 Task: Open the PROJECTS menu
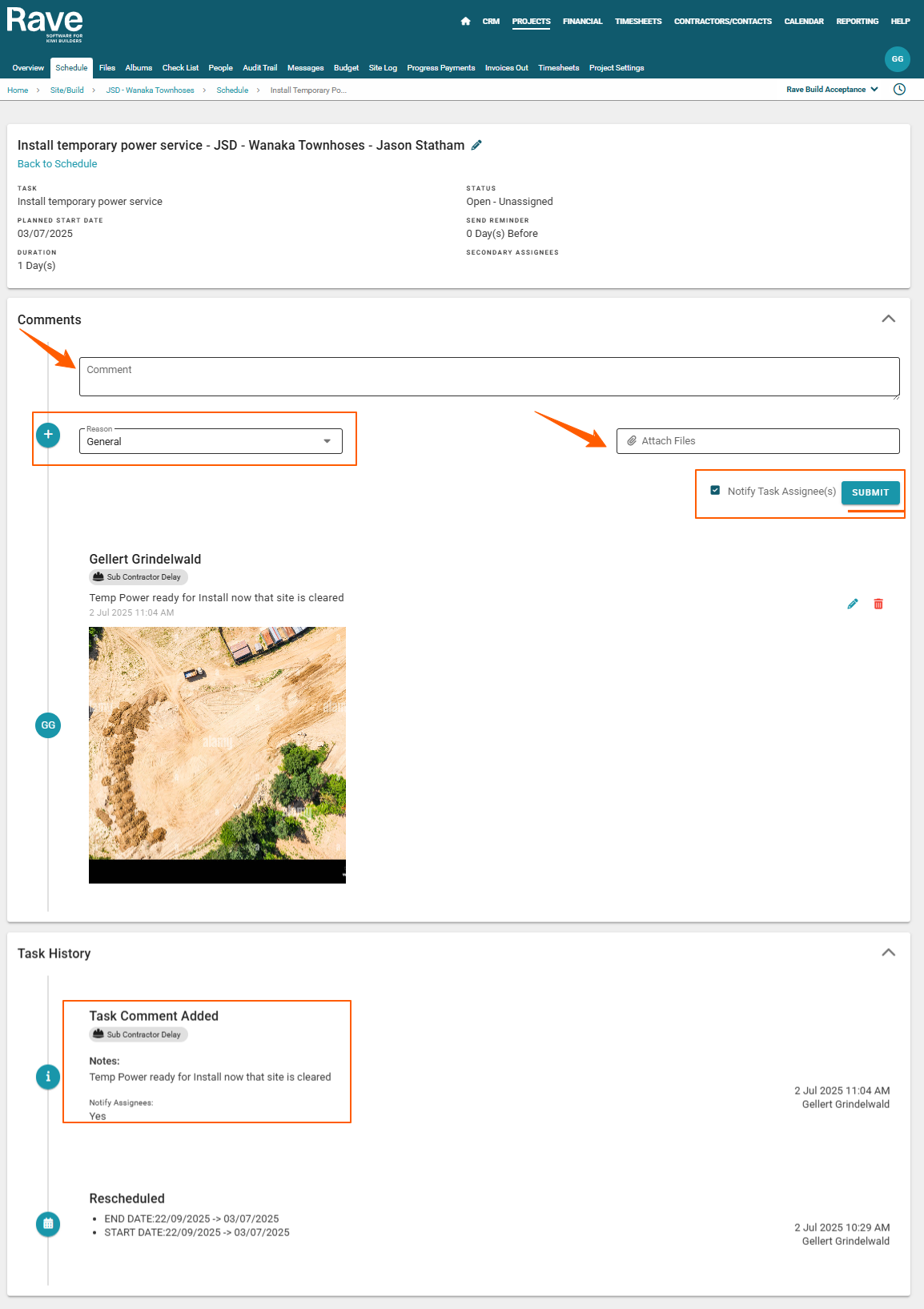pyautogui.click(x=531, y=22)
